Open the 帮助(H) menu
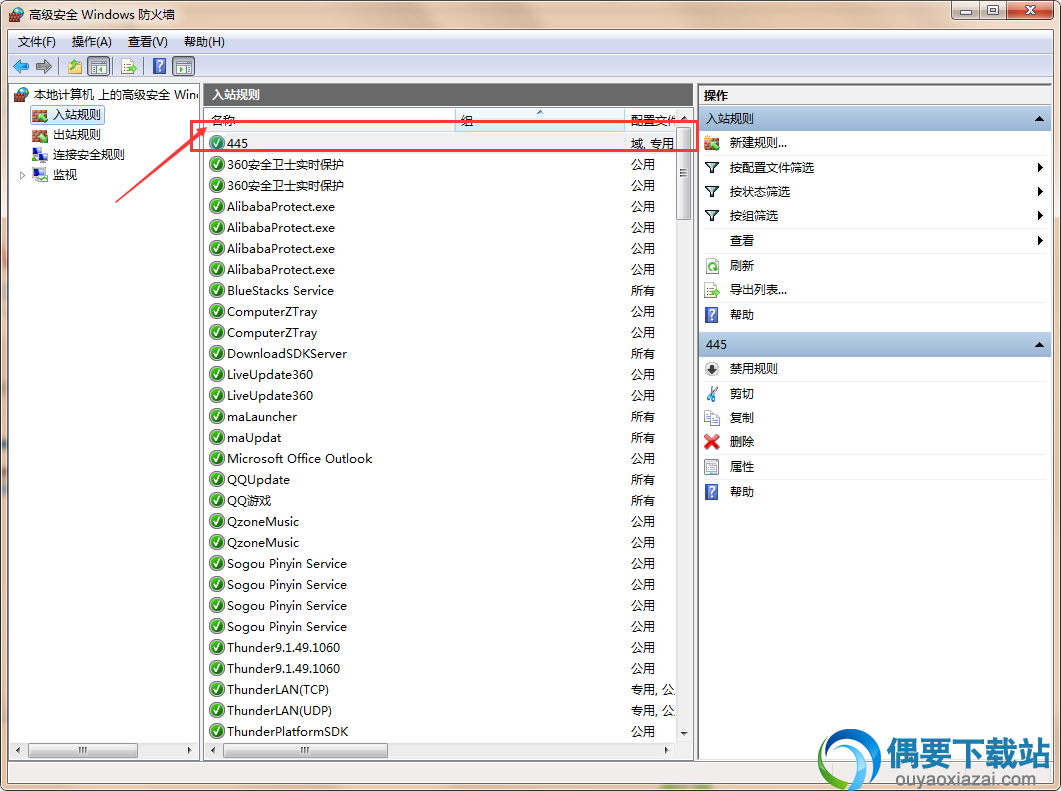This screenshot has height=791, width=1061. coord(204,42)
